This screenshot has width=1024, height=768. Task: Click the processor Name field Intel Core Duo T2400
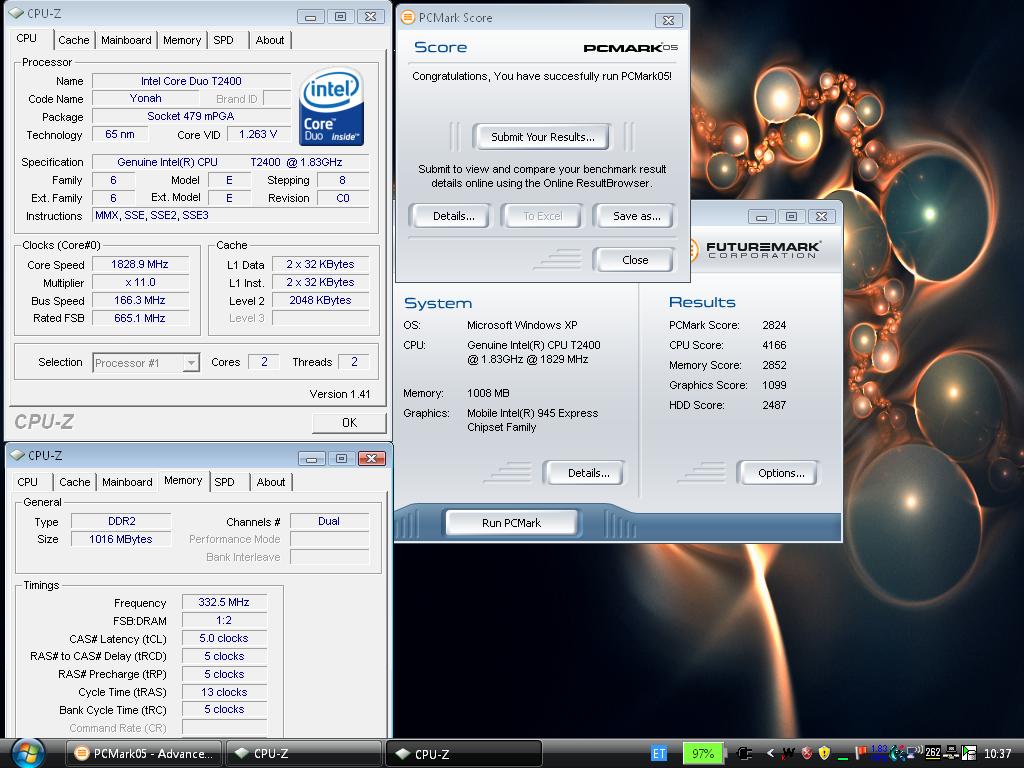pos(191,81)
